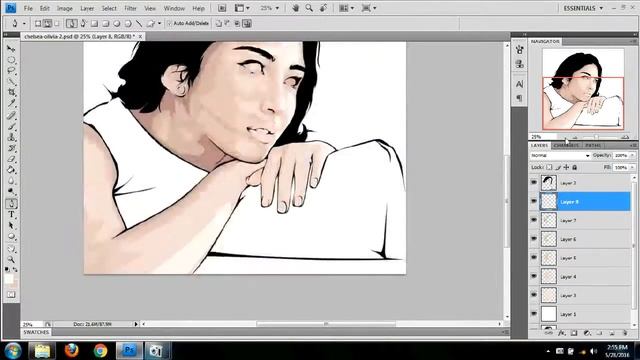Add a layer style with the fx button
640x360 pixels.
pos(562,333)
